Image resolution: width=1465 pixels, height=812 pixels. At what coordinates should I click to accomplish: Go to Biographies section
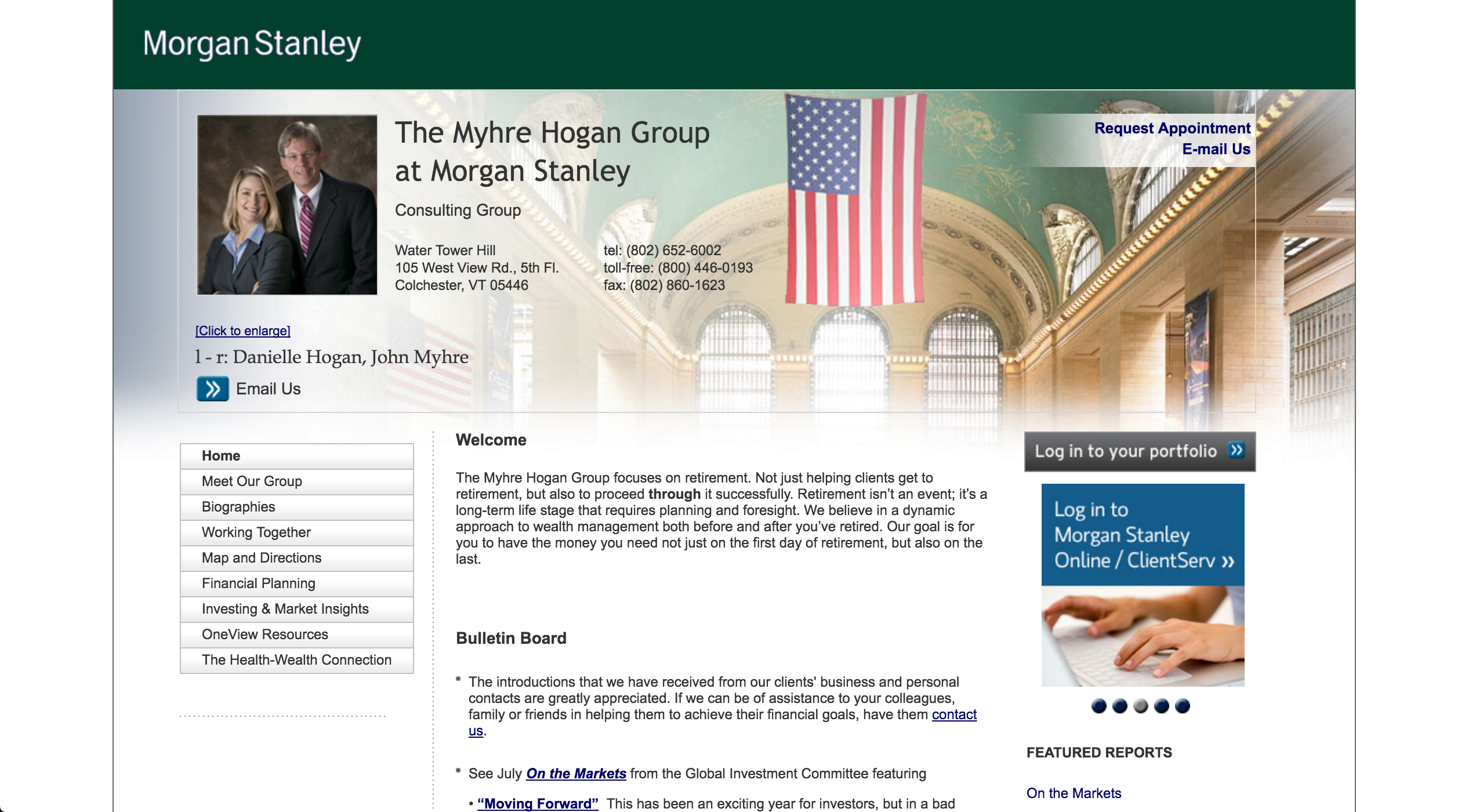pos(297,507)
